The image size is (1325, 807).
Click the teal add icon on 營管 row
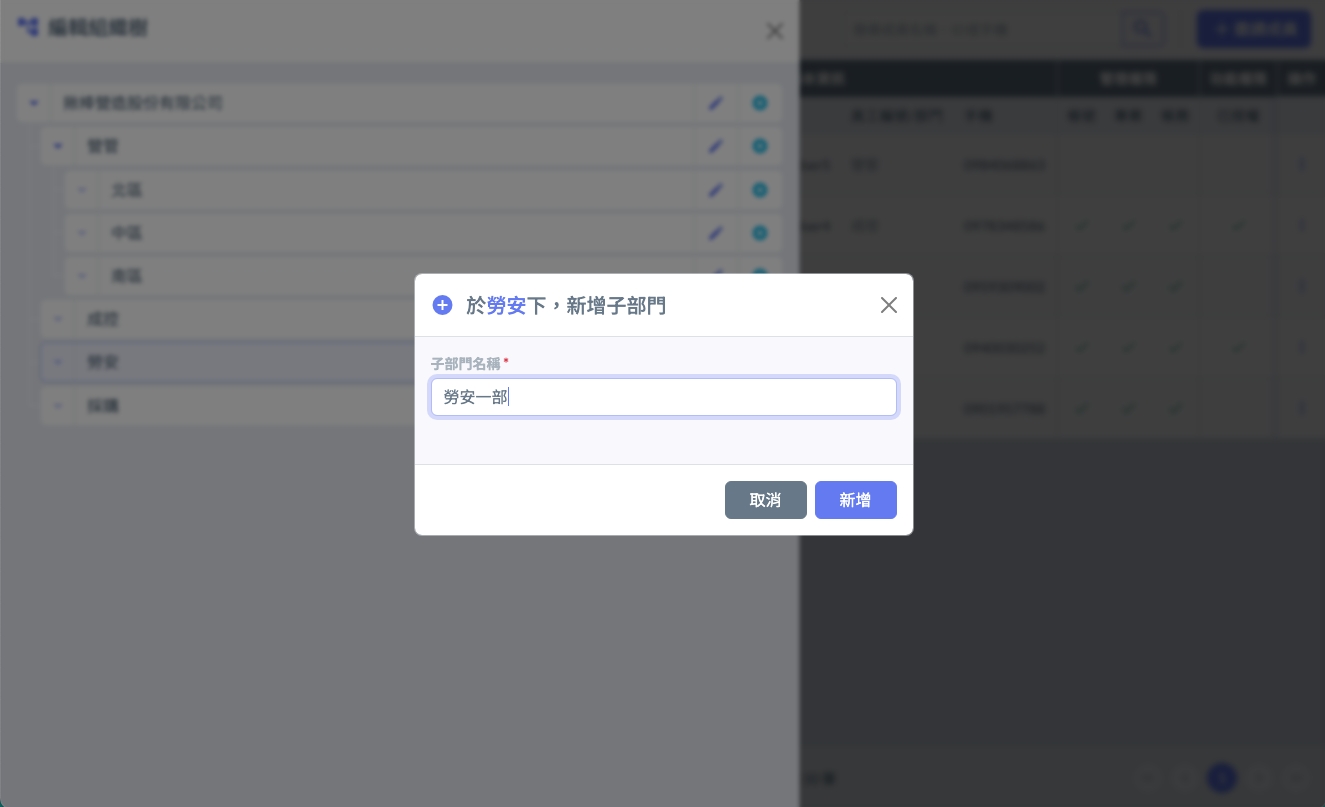[x=759, y=146]
